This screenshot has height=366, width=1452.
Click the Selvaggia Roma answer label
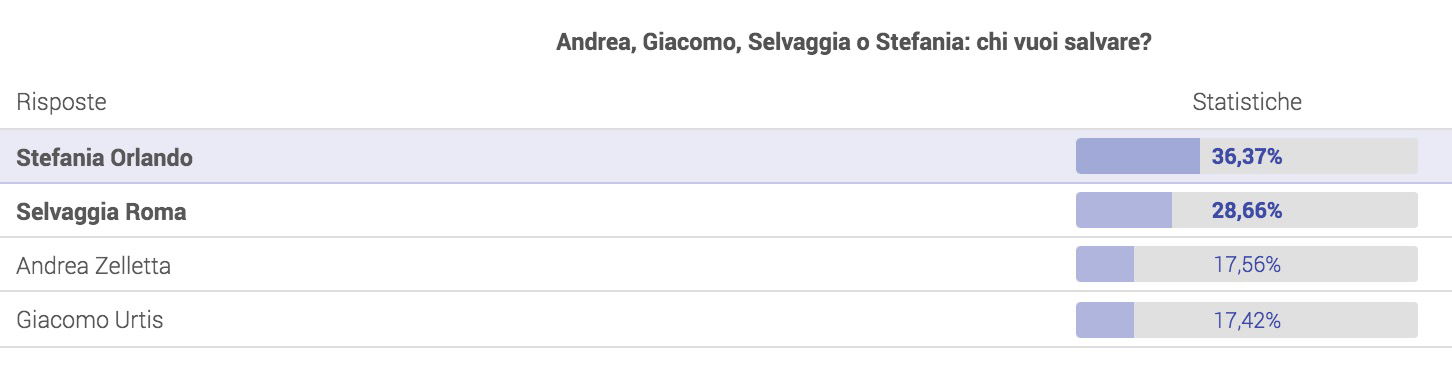coord(101,212)
